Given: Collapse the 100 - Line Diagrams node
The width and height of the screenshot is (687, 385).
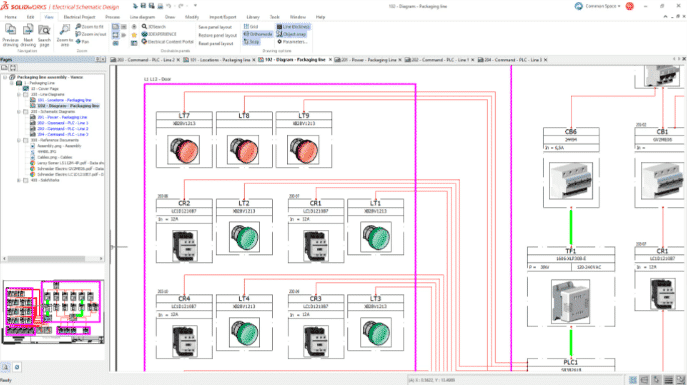Looking at the screenshot, I should pyautogui.click(x=19, y=94).
